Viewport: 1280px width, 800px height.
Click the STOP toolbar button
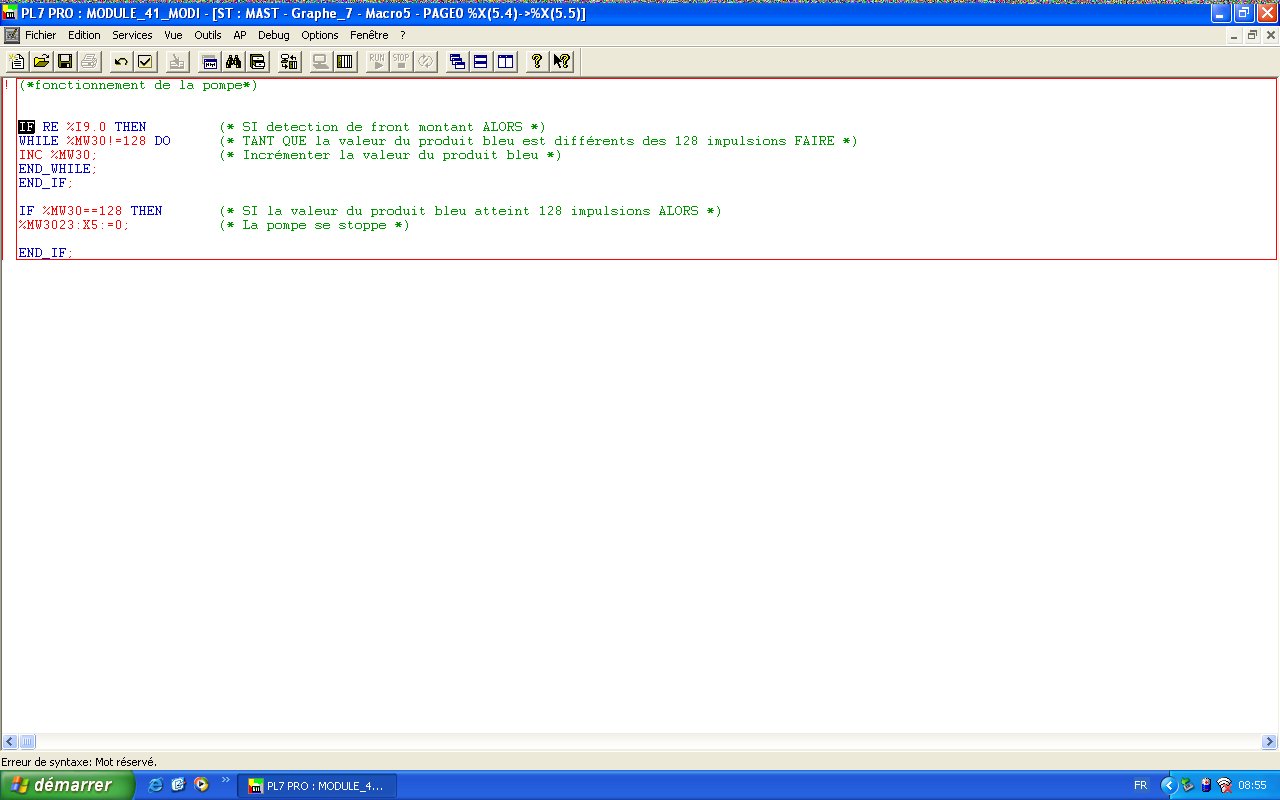[401, 62]
